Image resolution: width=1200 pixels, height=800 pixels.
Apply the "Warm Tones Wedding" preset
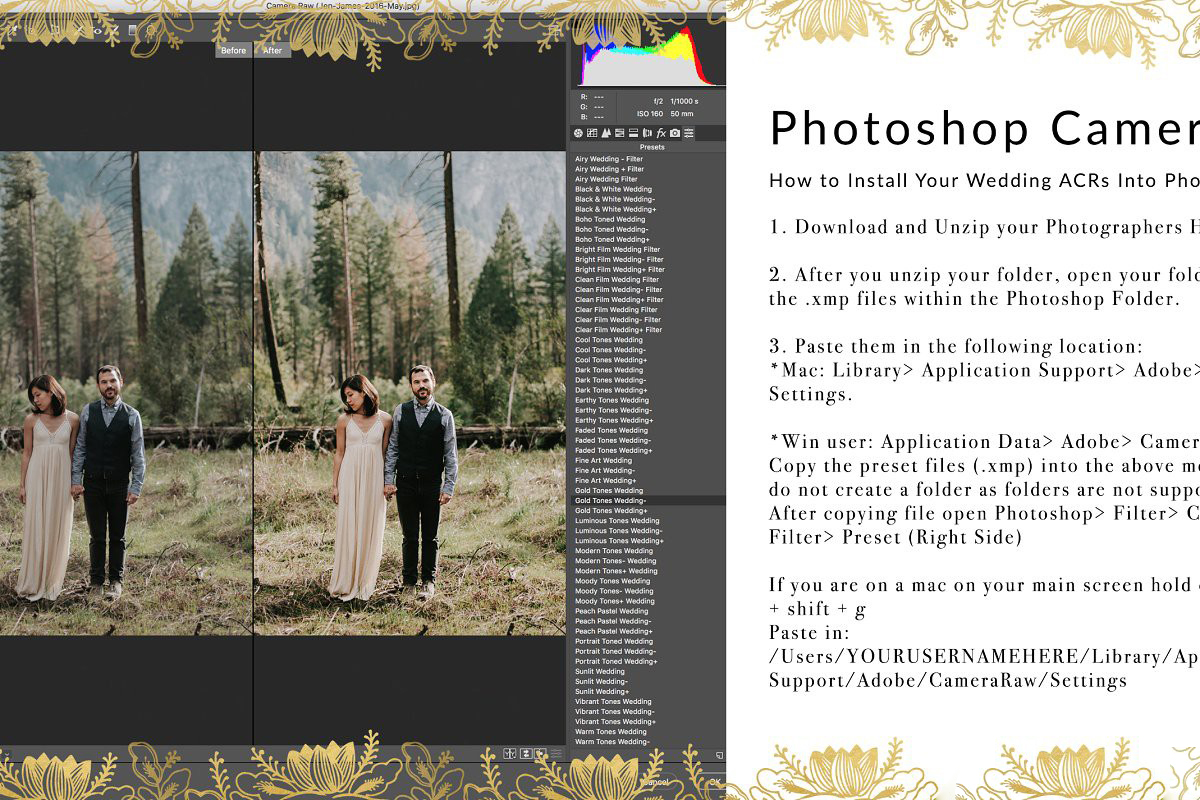pos(610,731)
